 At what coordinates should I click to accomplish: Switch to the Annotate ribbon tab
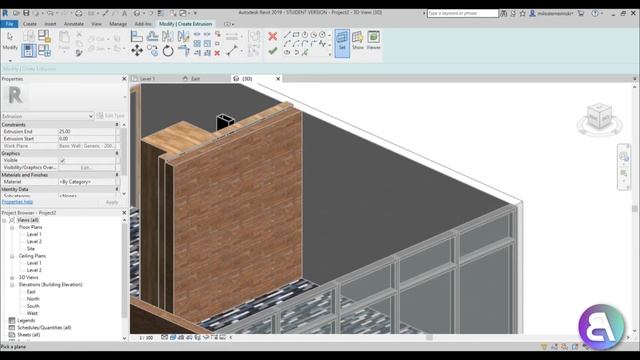(x=74, y=24)
